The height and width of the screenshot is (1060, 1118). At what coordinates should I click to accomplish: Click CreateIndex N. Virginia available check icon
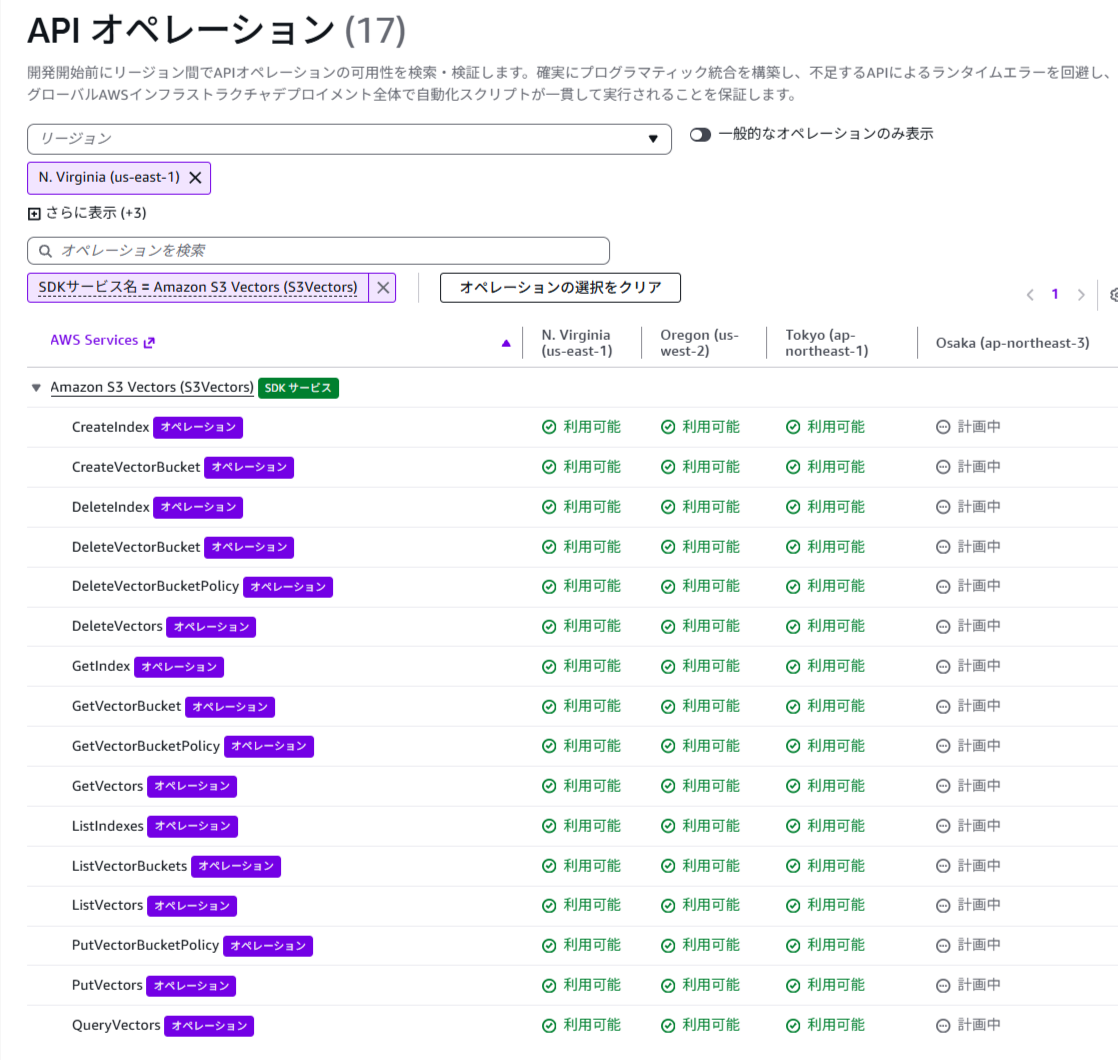[549, 427]
